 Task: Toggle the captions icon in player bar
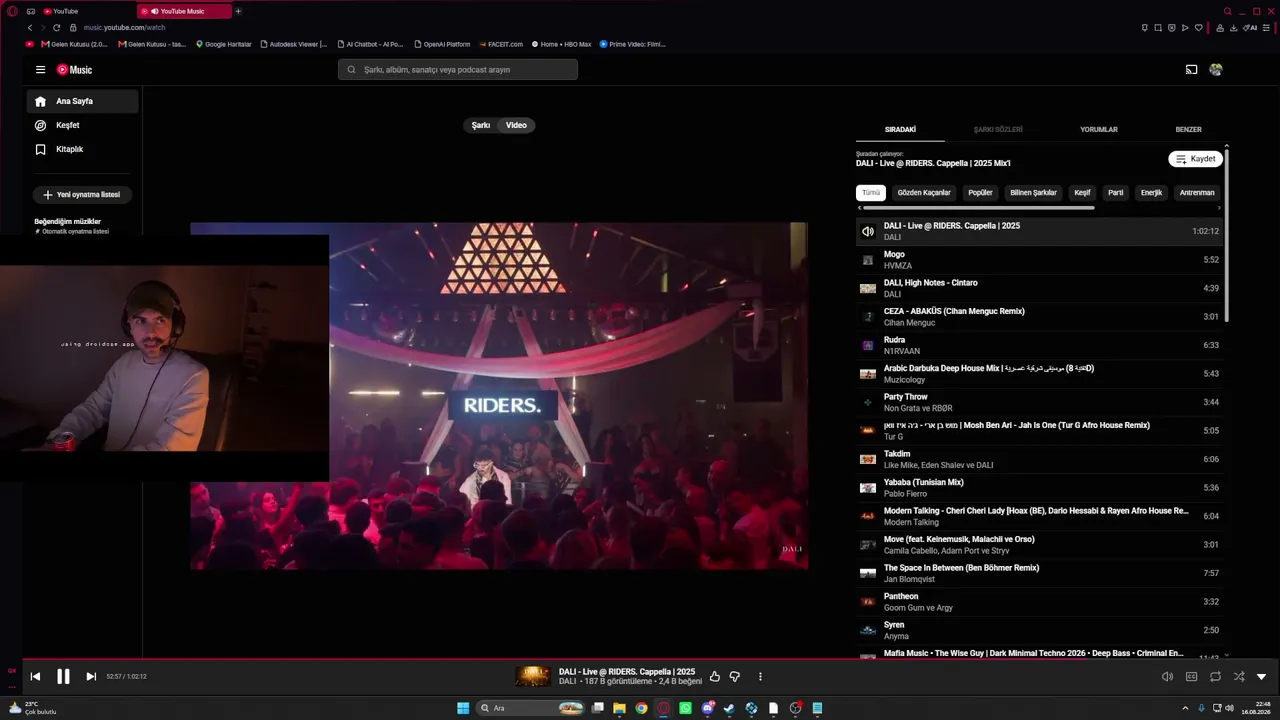1191,677
